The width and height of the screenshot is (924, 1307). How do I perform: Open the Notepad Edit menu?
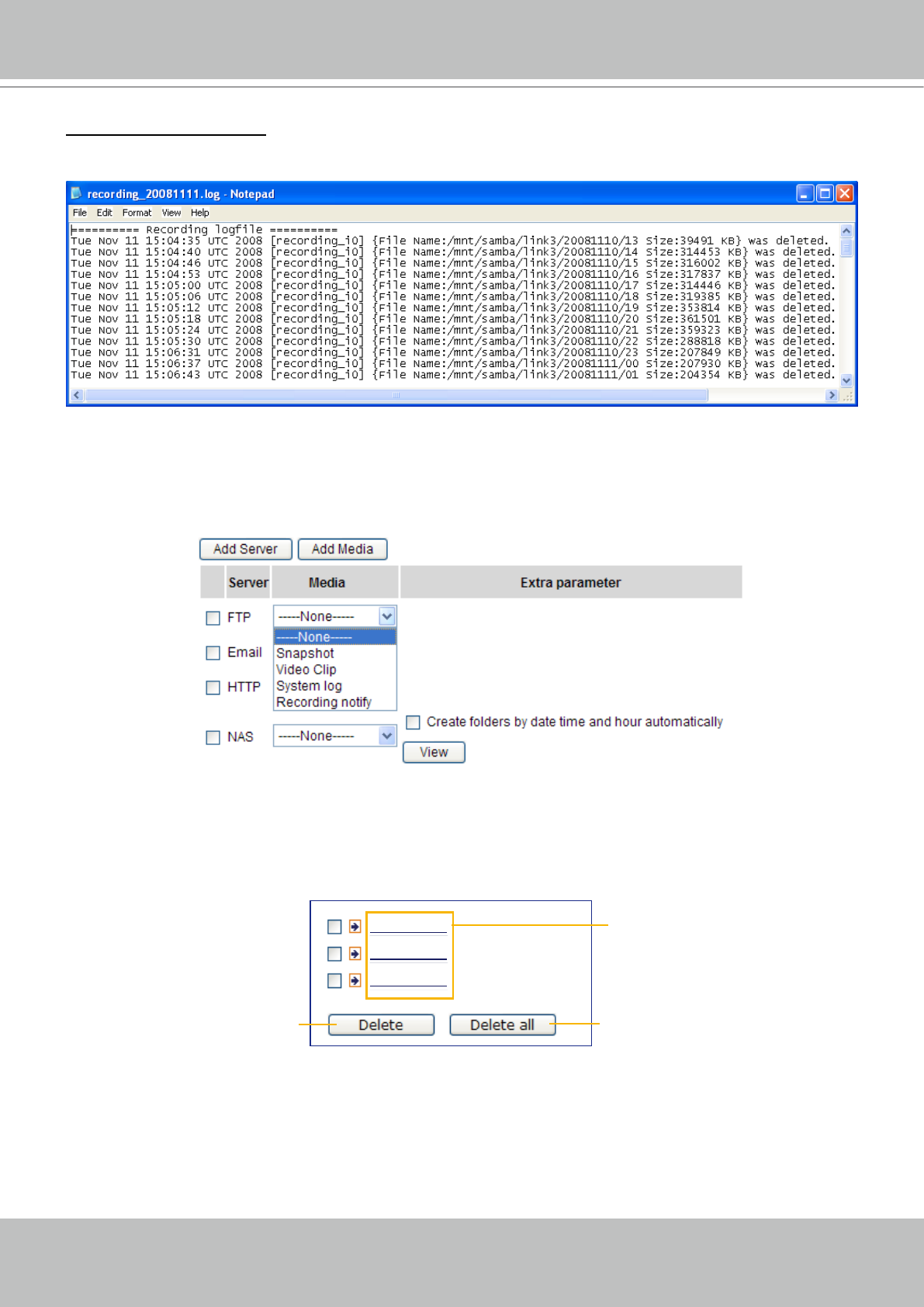click(105, 213)
